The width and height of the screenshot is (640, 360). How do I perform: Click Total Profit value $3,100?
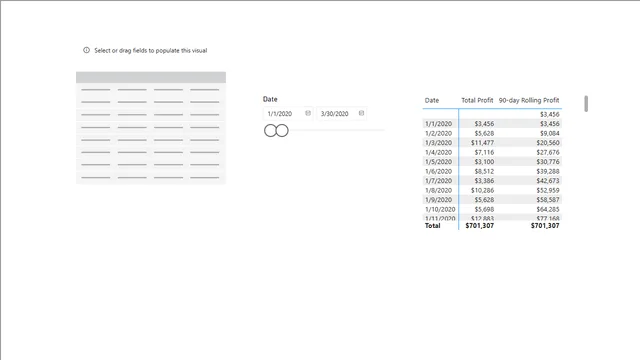pos(484,162)
